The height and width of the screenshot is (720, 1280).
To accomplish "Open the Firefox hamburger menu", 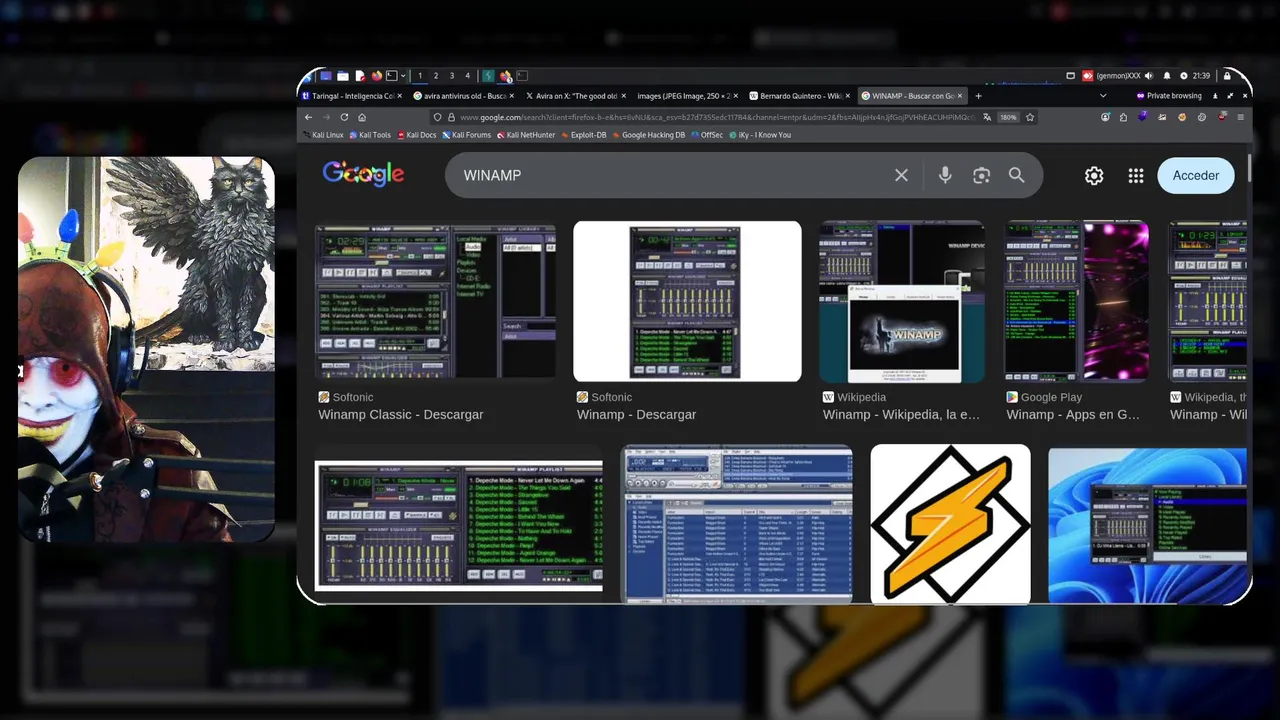I will click(1240, 117).
